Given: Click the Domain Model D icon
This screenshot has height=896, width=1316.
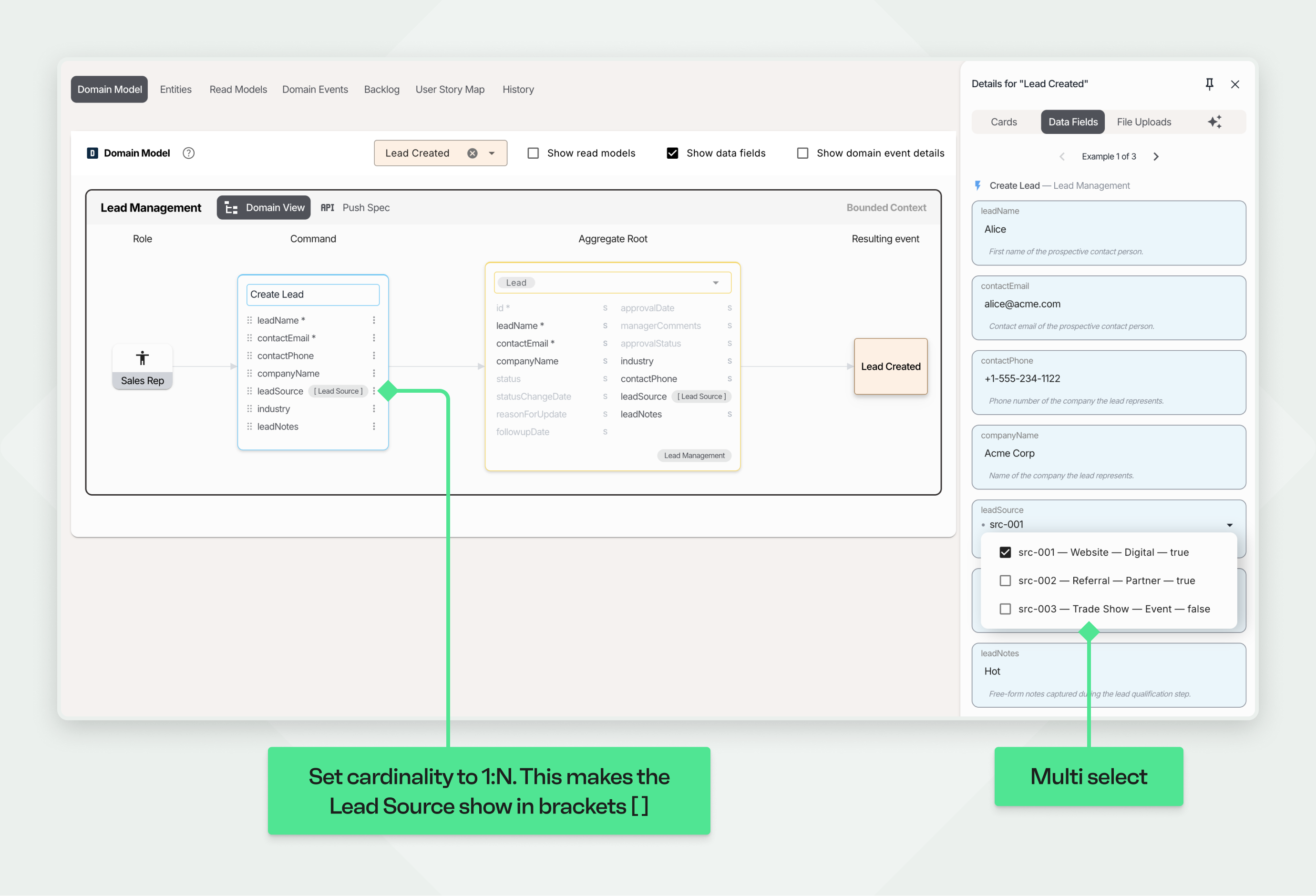Looking at the screenshot, I should [x=93, y=153].
